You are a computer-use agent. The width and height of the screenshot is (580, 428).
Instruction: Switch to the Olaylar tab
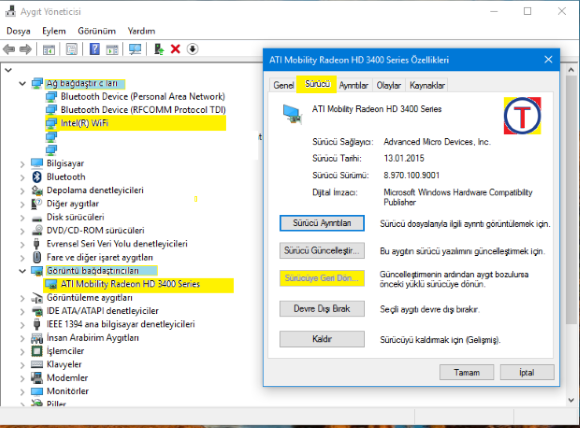(x=389, y=85)
